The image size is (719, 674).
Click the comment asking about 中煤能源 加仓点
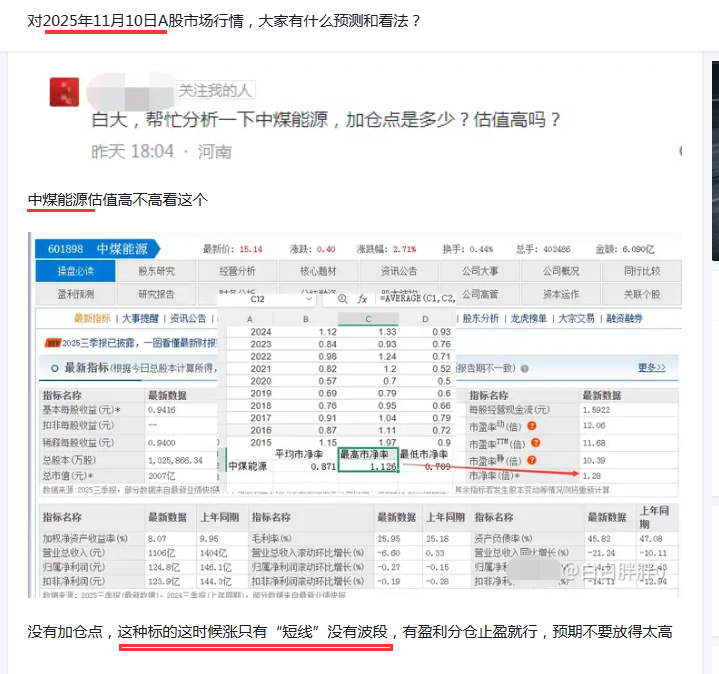325,120
